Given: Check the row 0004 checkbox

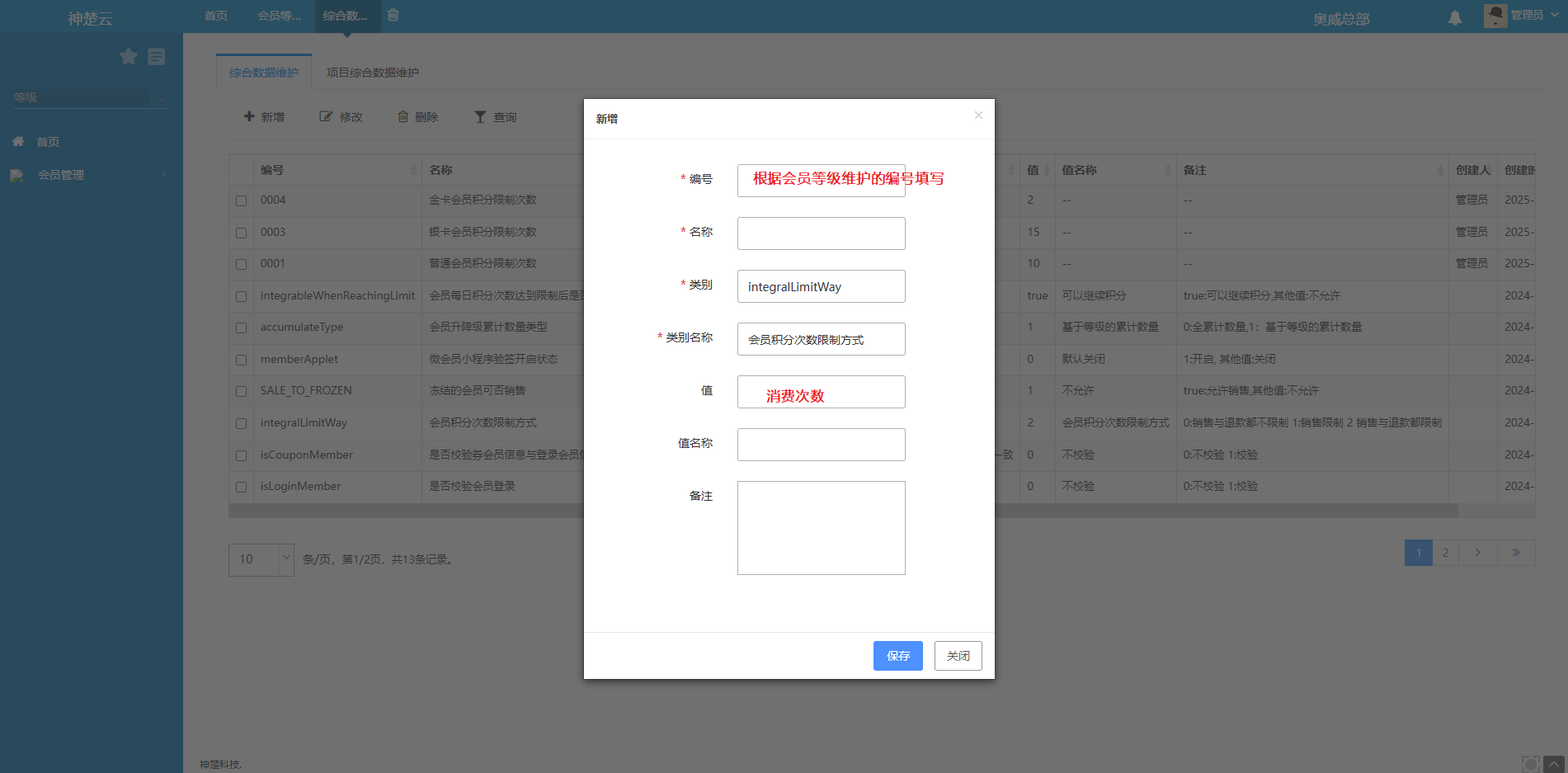Looking at the screenshot, I should click(x=241, y=200).
